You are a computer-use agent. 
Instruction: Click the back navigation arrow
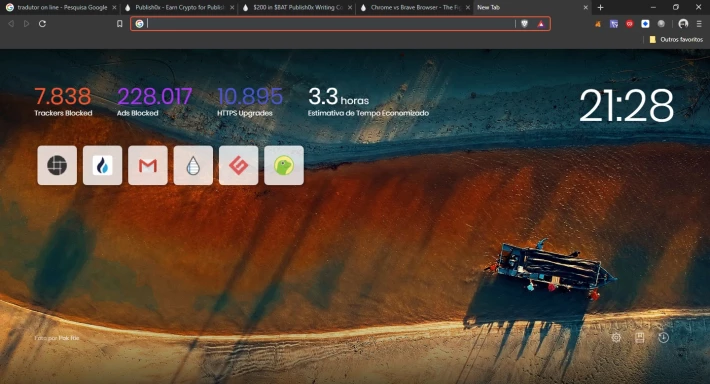(x=11, y=24)
